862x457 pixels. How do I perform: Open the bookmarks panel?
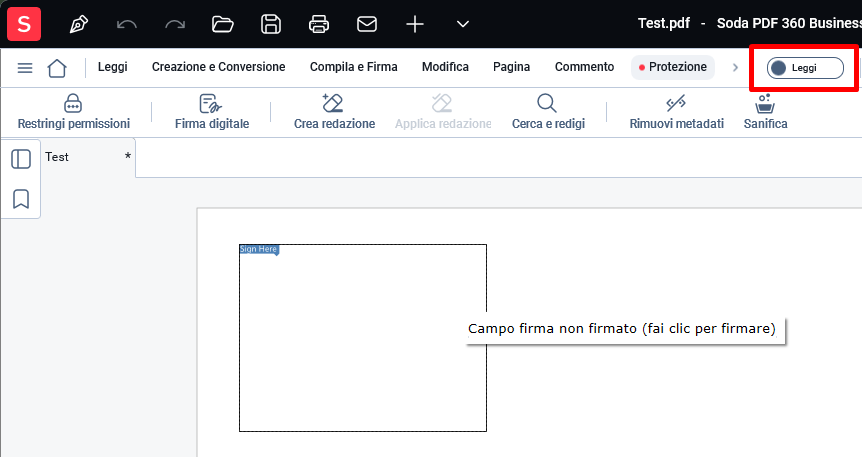21,199
